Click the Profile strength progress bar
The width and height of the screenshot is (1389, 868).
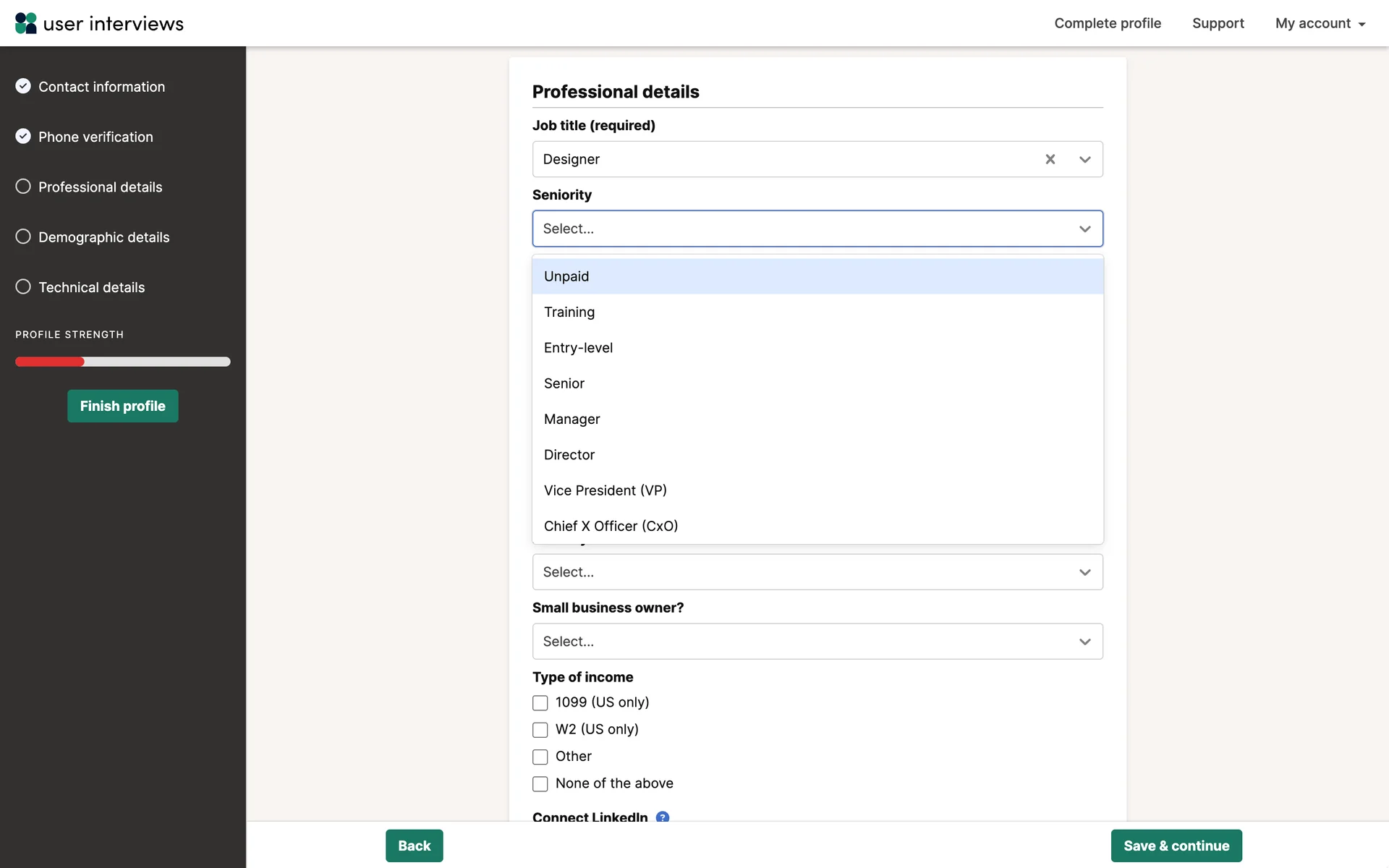122,362
